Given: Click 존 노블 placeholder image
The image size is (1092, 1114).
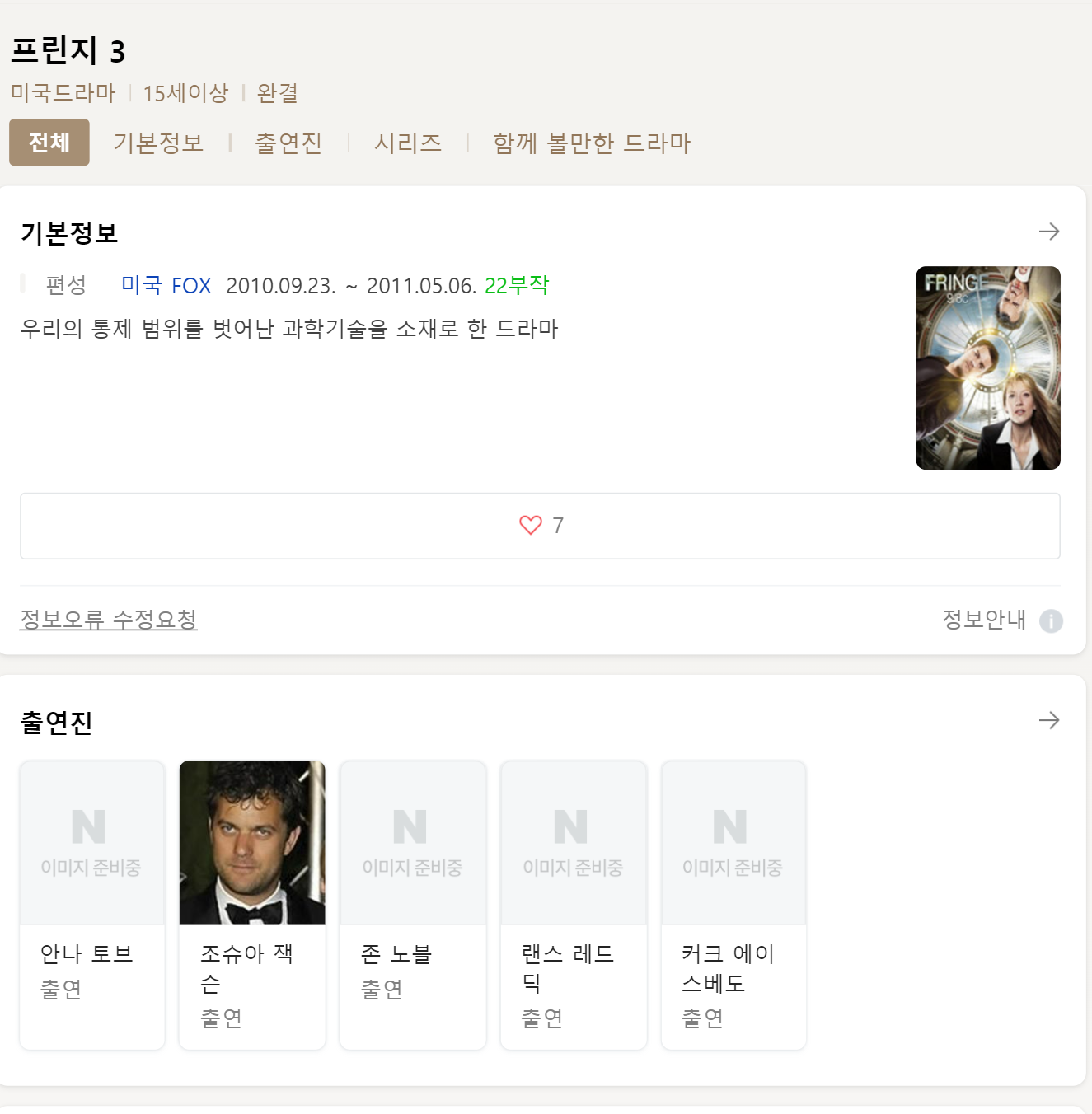Looking at the screenshot, I should 413,842.
